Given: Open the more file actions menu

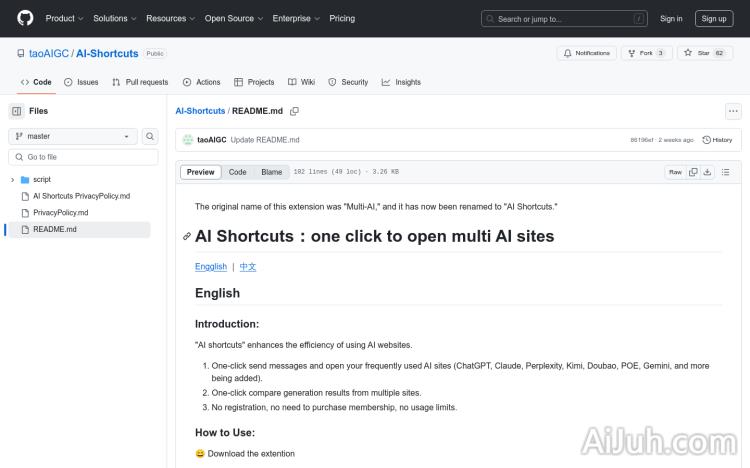Looking at the screenshot, I should click(733, 111).
